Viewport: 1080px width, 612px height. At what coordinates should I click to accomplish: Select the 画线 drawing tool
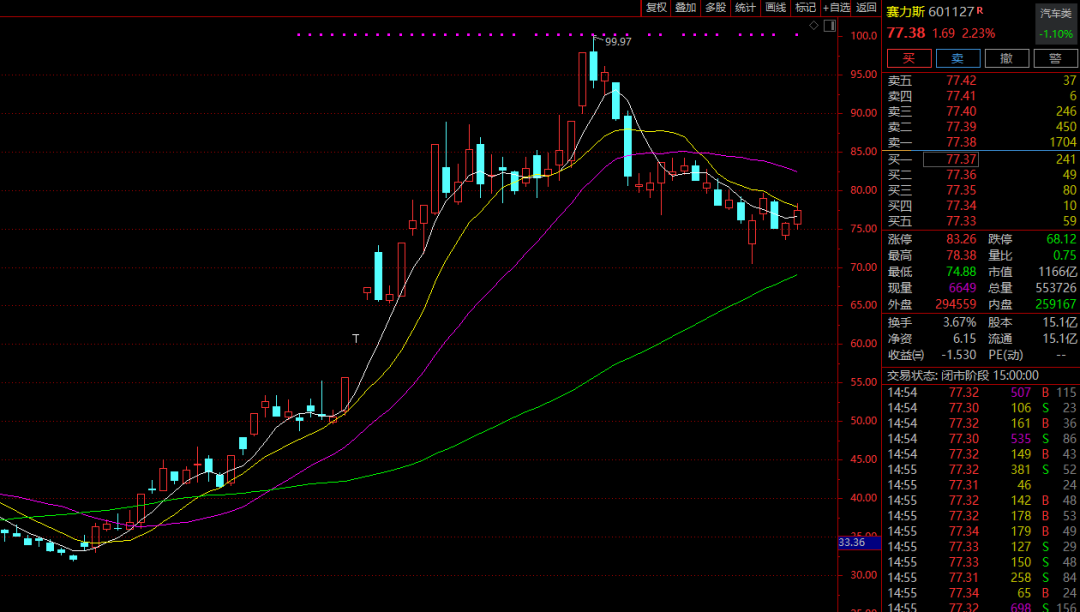(x=776, y=8)
